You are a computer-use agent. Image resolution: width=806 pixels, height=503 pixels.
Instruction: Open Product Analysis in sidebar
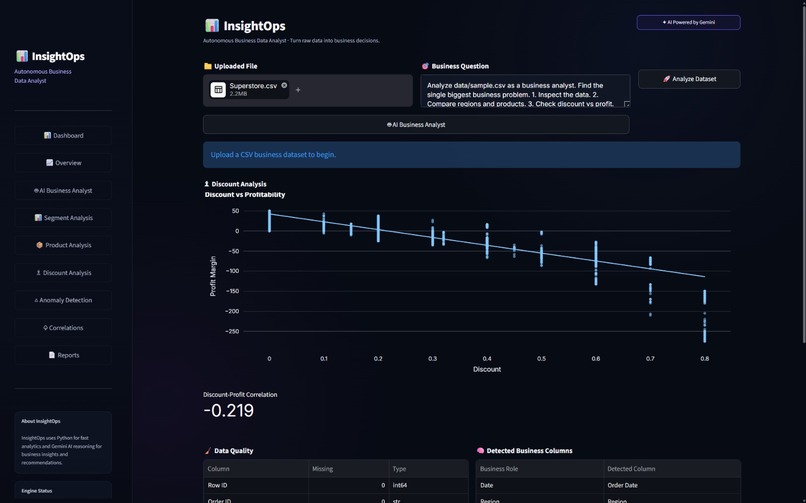point(63,245)
